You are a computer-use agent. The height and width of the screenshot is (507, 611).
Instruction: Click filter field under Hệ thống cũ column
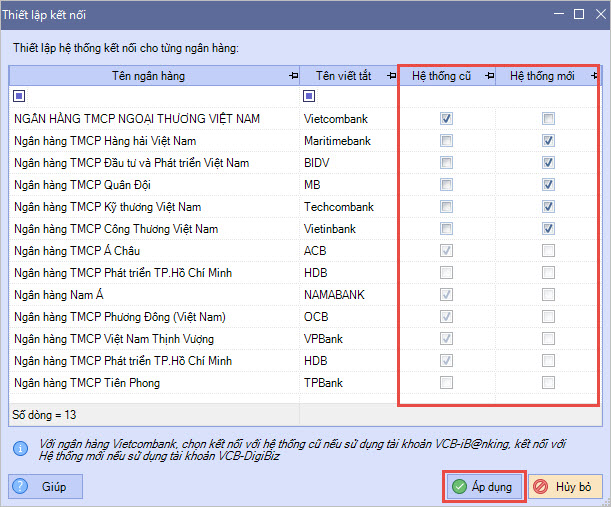coord(446,97)
